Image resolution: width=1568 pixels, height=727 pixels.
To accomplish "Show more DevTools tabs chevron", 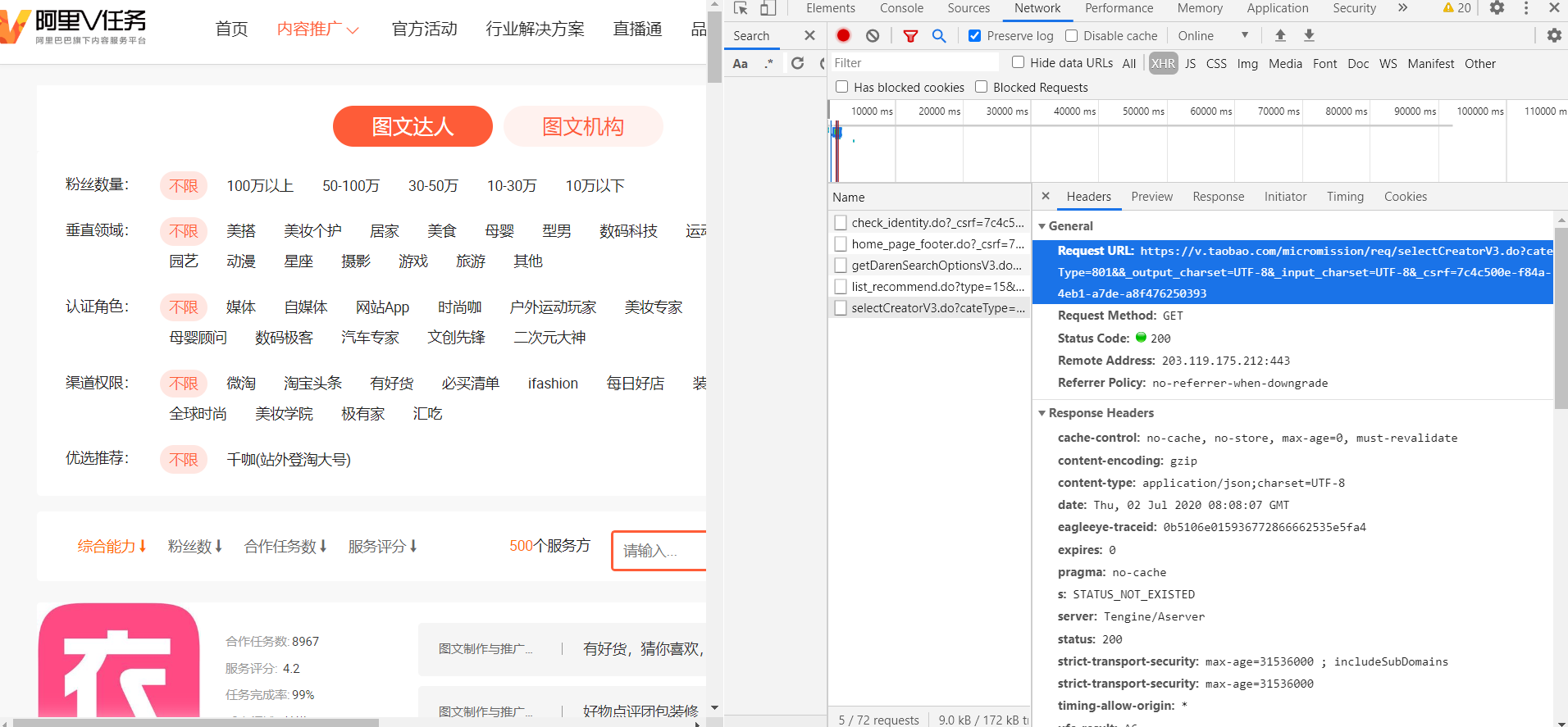I will click(1402, 8).
